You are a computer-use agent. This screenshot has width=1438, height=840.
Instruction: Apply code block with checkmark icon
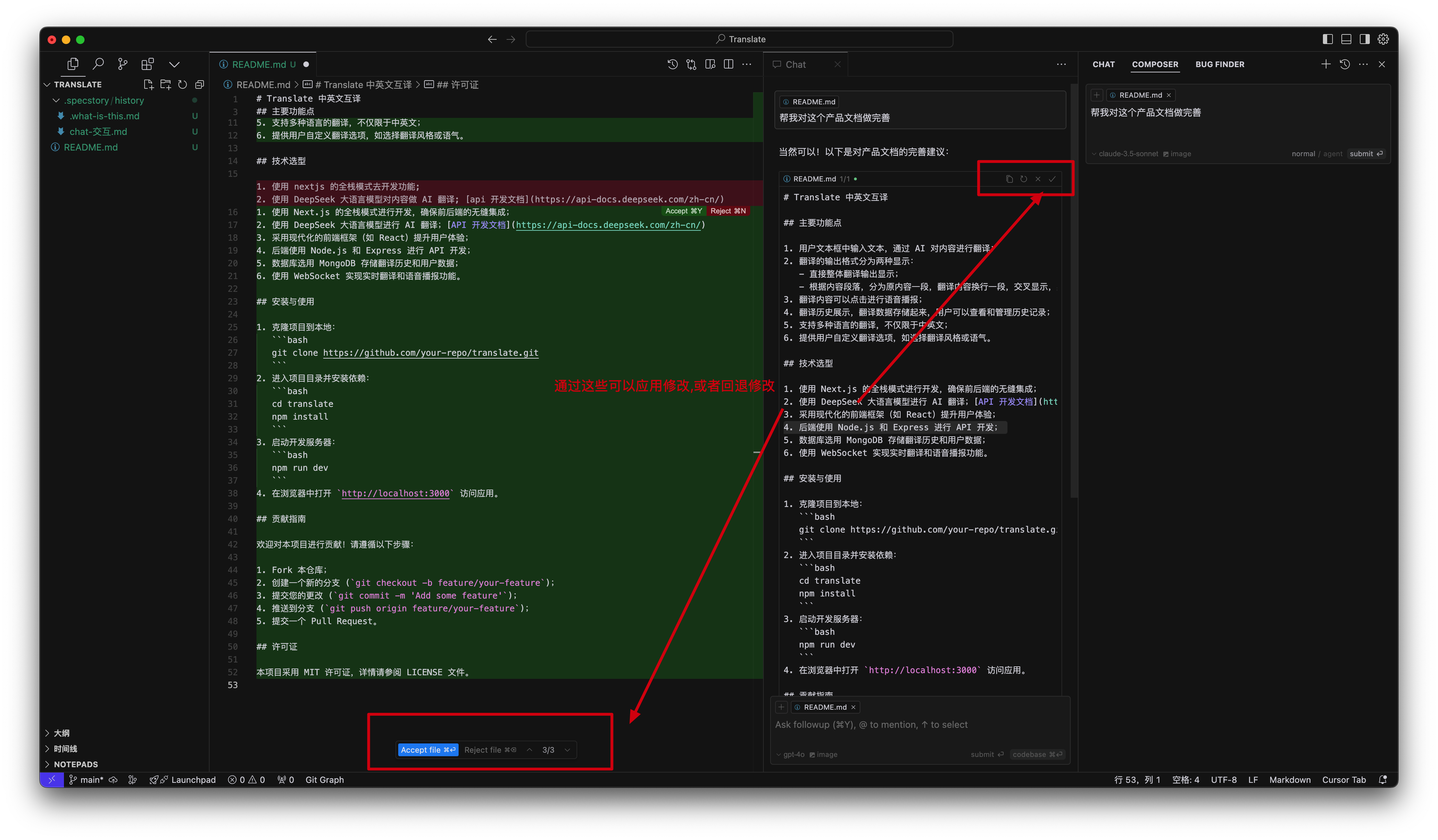pos(1052,179)
